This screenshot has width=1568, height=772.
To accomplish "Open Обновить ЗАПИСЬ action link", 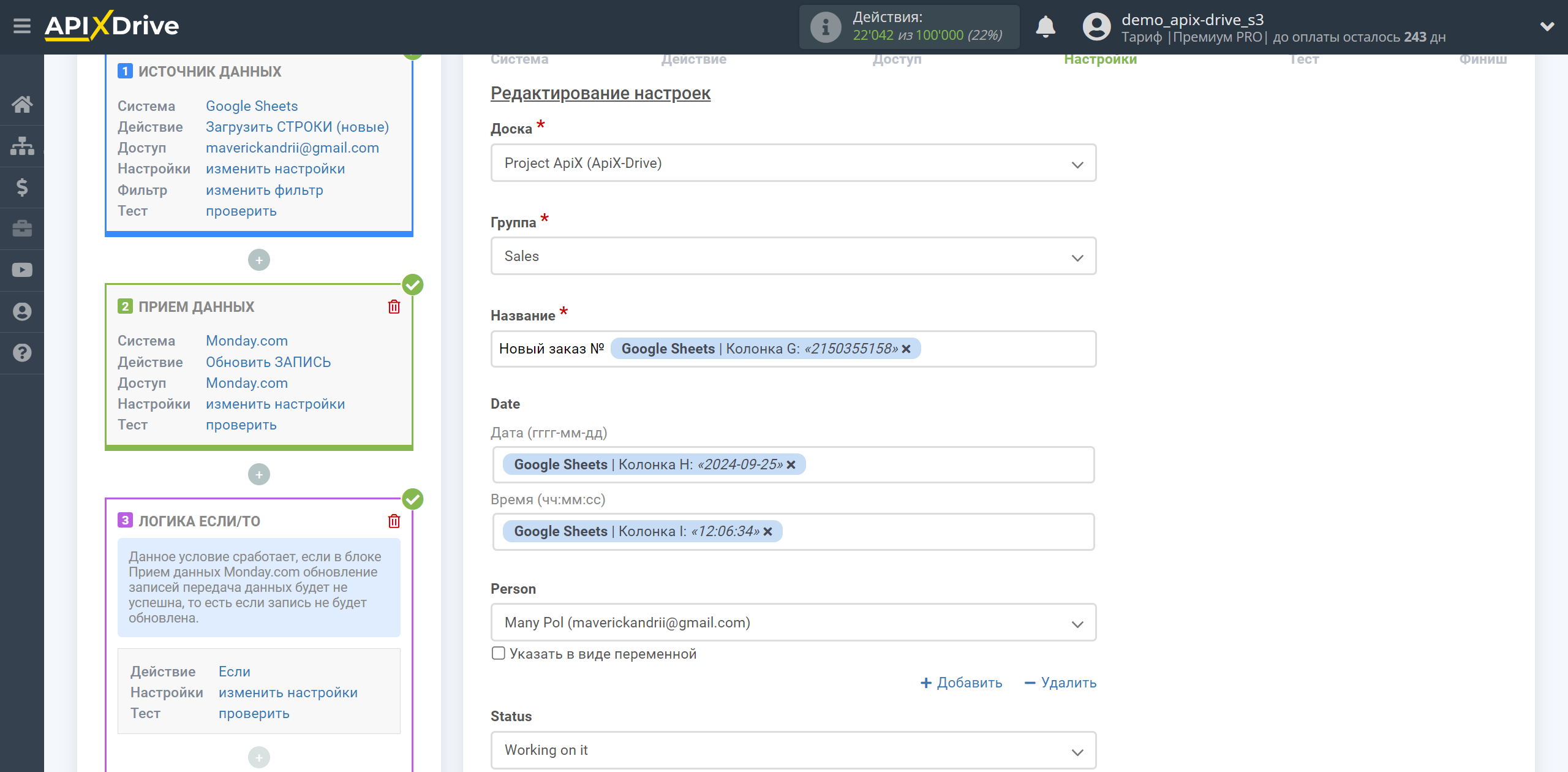I will click(x=268, y=362).
